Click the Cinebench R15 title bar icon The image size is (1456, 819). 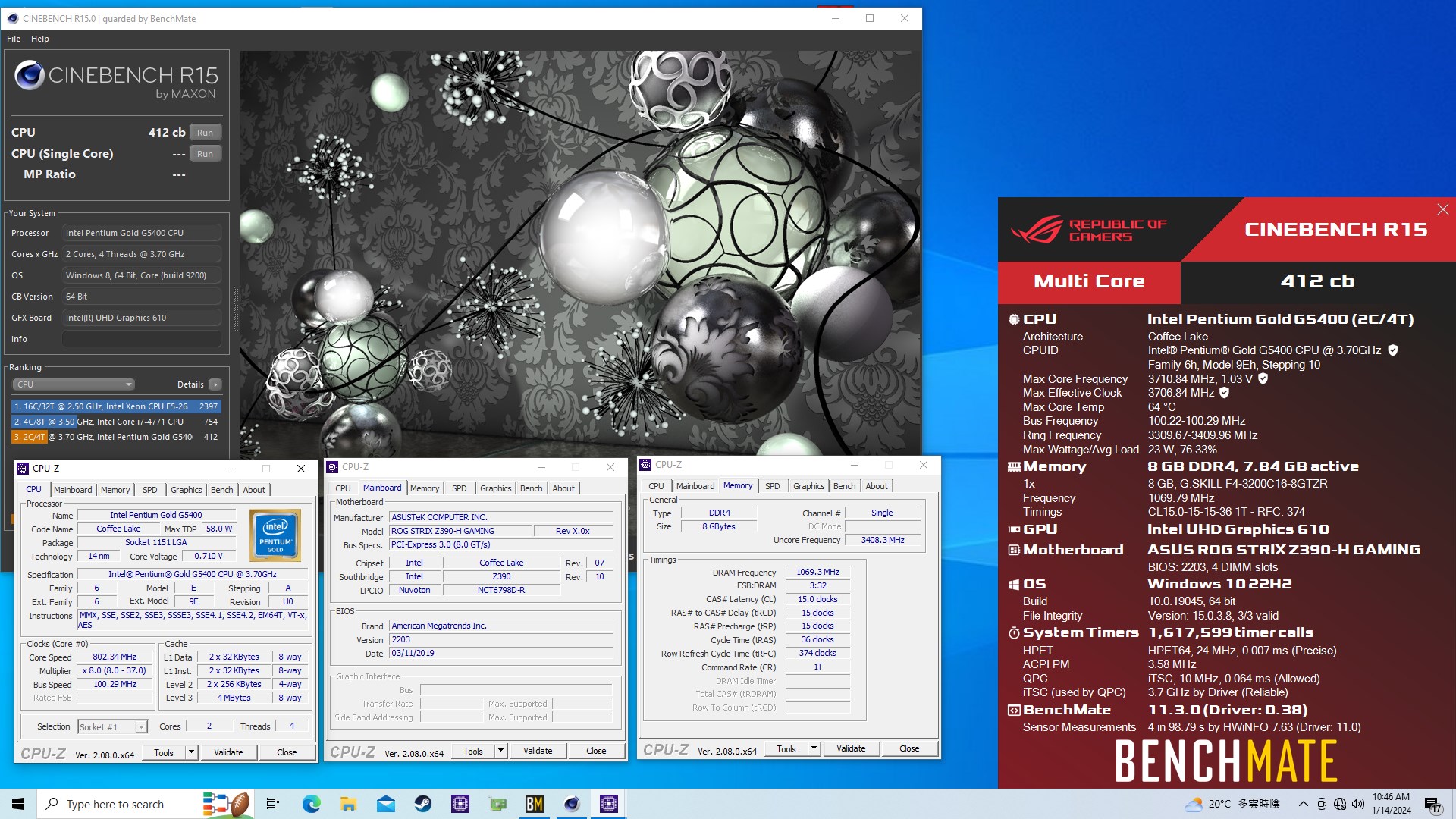13,18
